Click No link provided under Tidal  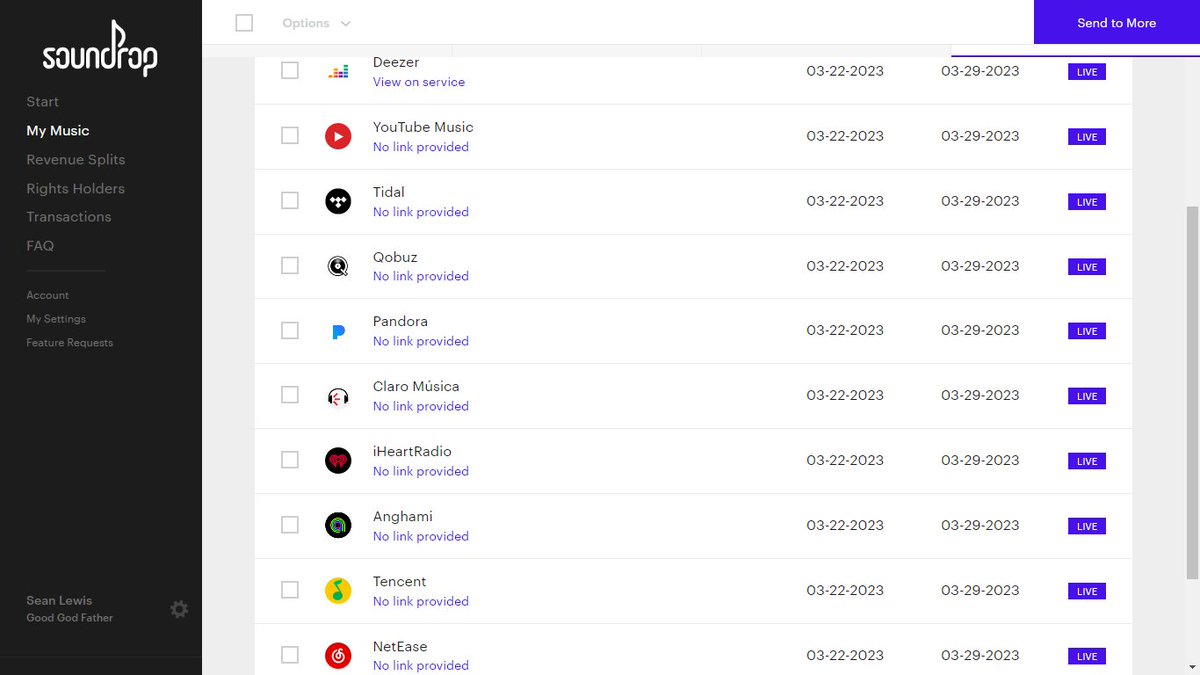[x=421, y=212]
